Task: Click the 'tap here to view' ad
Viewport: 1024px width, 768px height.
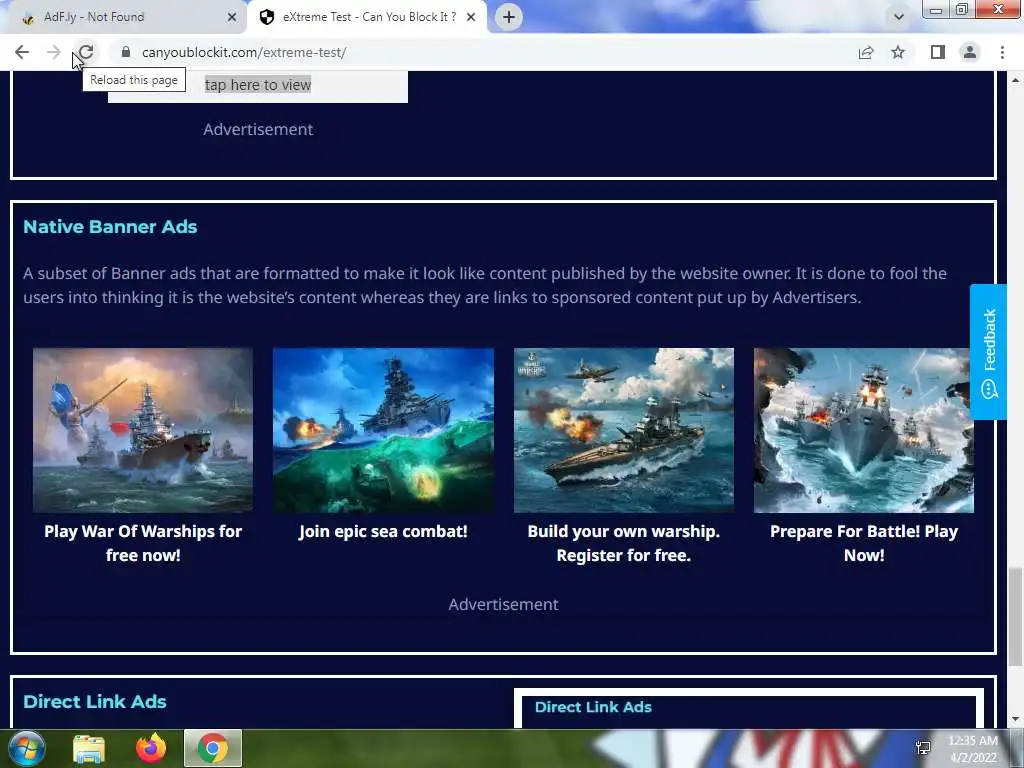Action: tap(258, 85)
